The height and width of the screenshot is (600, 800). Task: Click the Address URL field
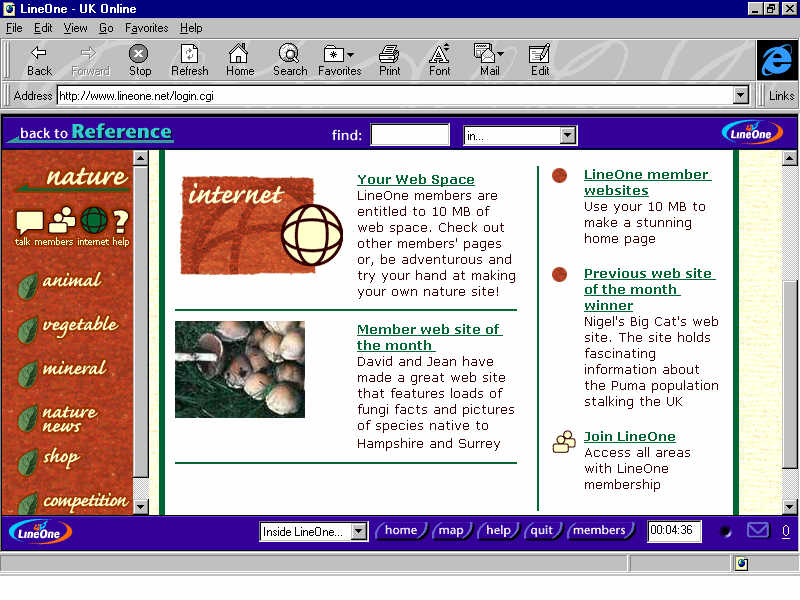pyautogui.click(x=395, y=95)
